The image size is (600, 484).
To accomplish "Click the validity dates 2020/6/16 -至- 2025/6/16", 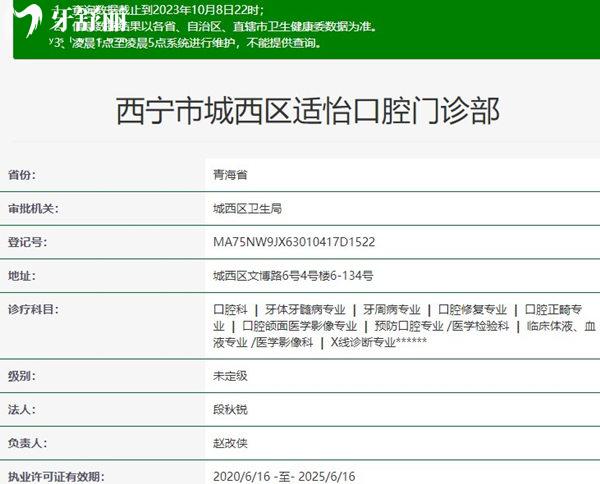I will [x=284, y=477].
